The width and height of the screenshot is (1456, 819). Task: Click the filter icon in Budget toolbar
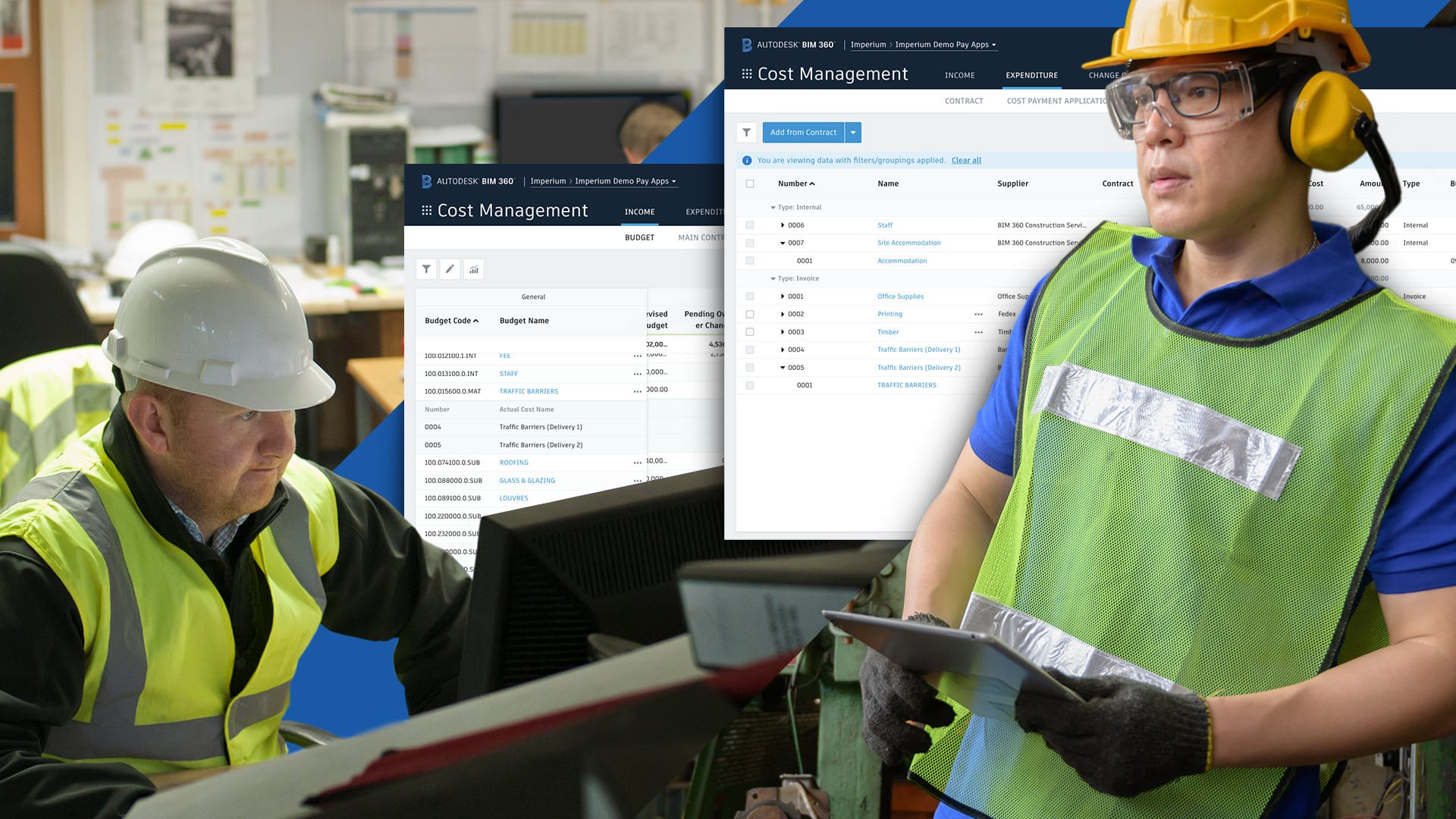click(x=426, y=269)
